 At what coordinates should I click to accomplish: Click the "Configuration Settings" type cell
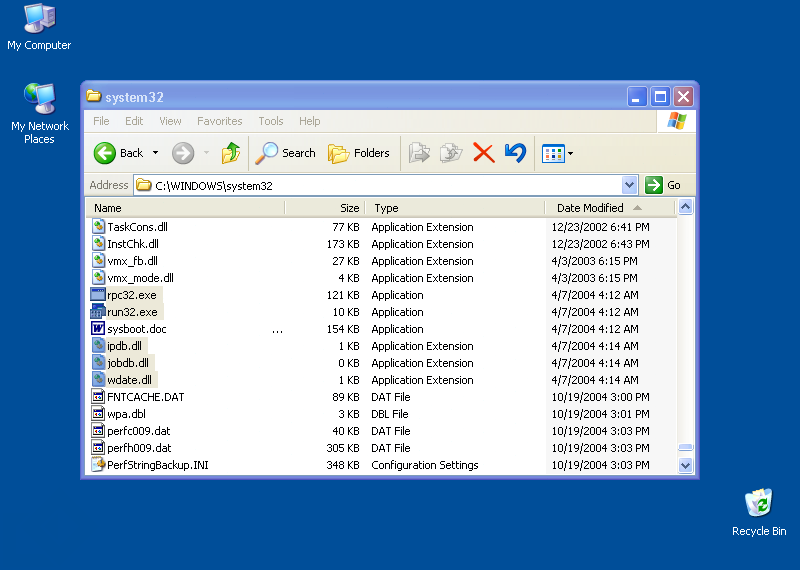click(424, 465)
